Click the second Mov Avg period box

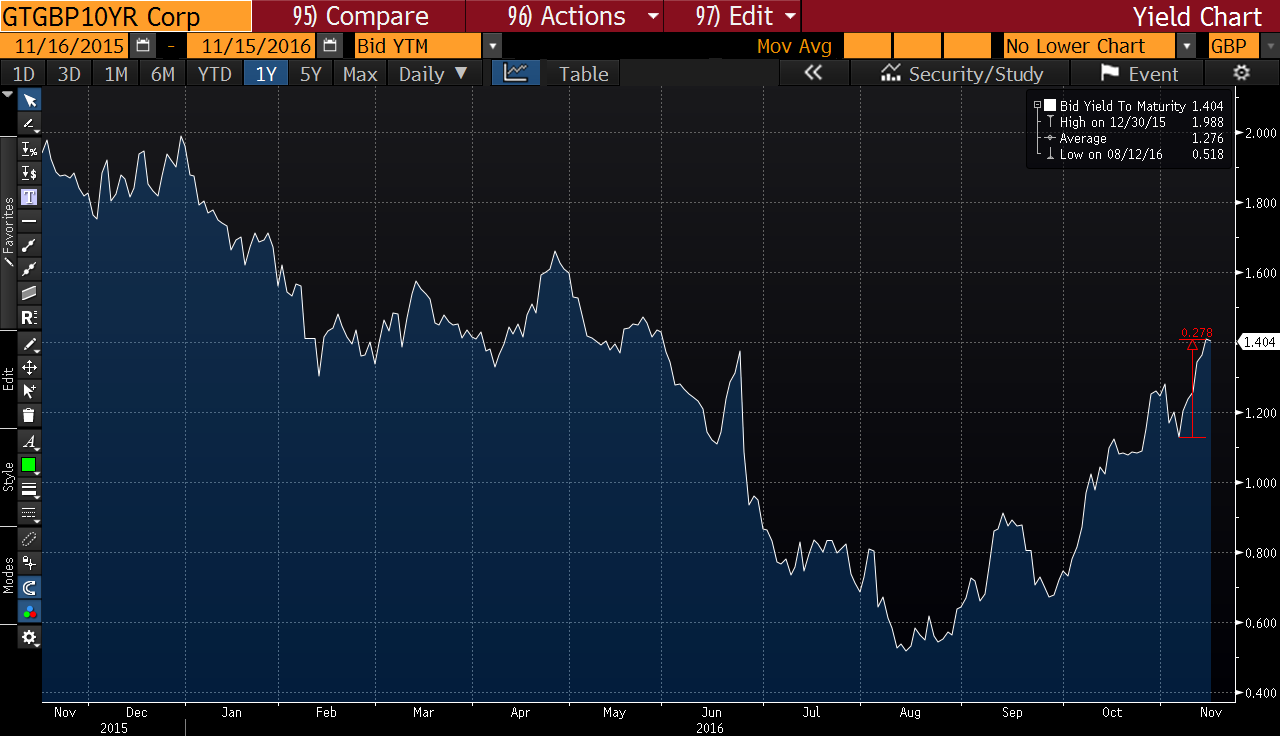(x=916, y=46)
